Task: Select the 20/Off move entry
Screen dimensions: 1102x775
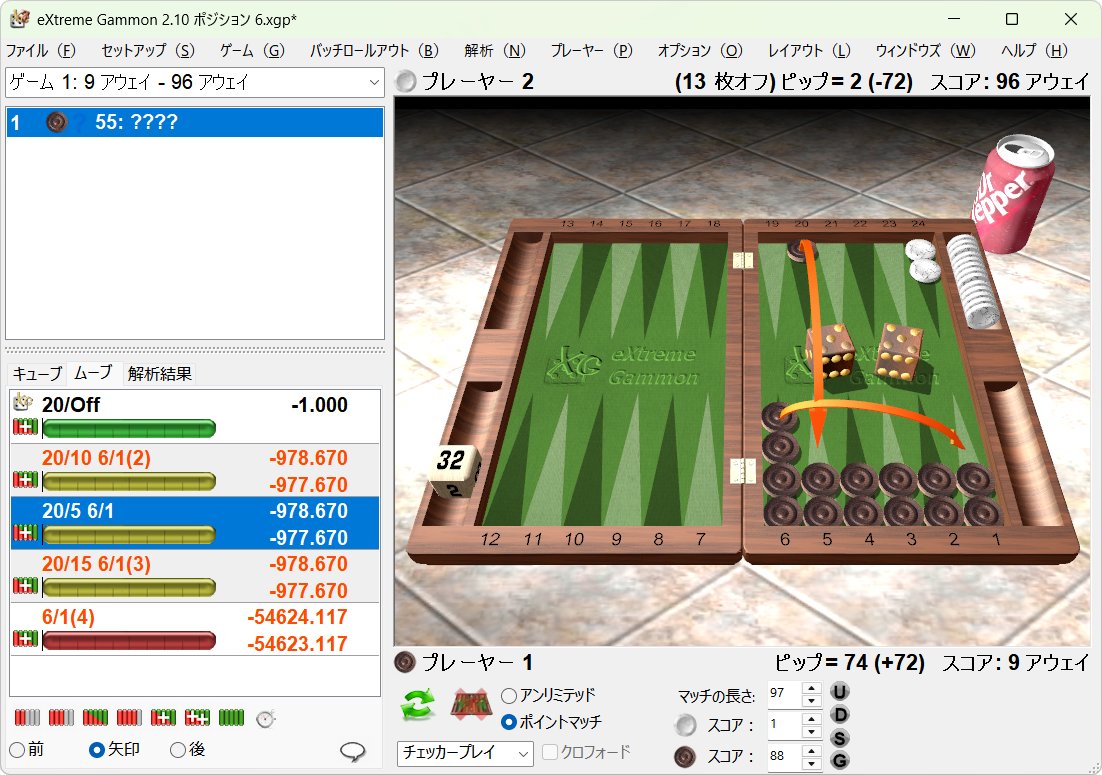Action: pyautogui.click(x=195, y=417)
